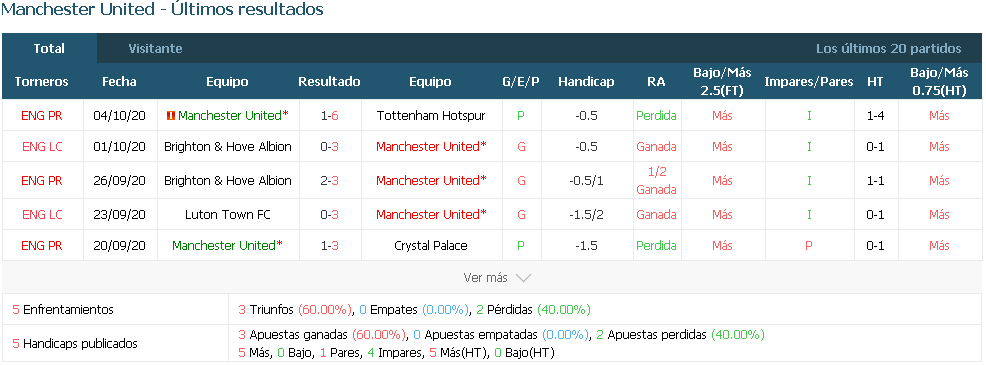This screenshot has width=986, height=365.
Task: Click ENG PR tournament in 04/10/20 row
Action: pyautogui.click(x=42, y=116)
